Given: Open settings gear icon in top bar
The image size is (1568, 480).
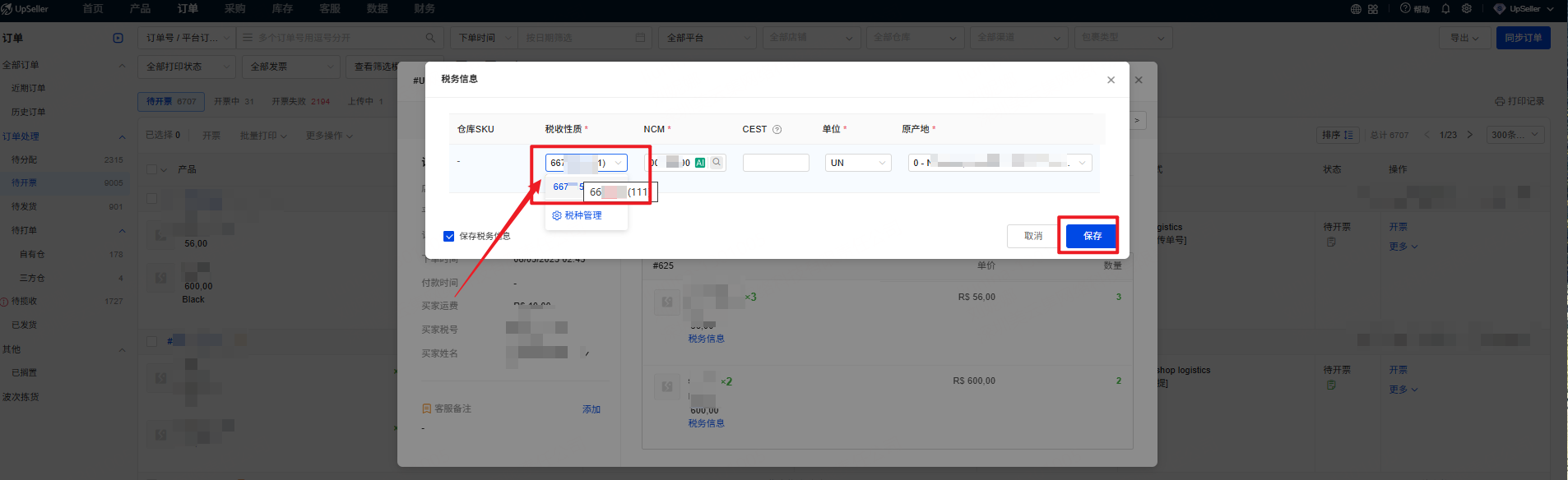Looking at the screenshot, I should [x=1467, y=9].
